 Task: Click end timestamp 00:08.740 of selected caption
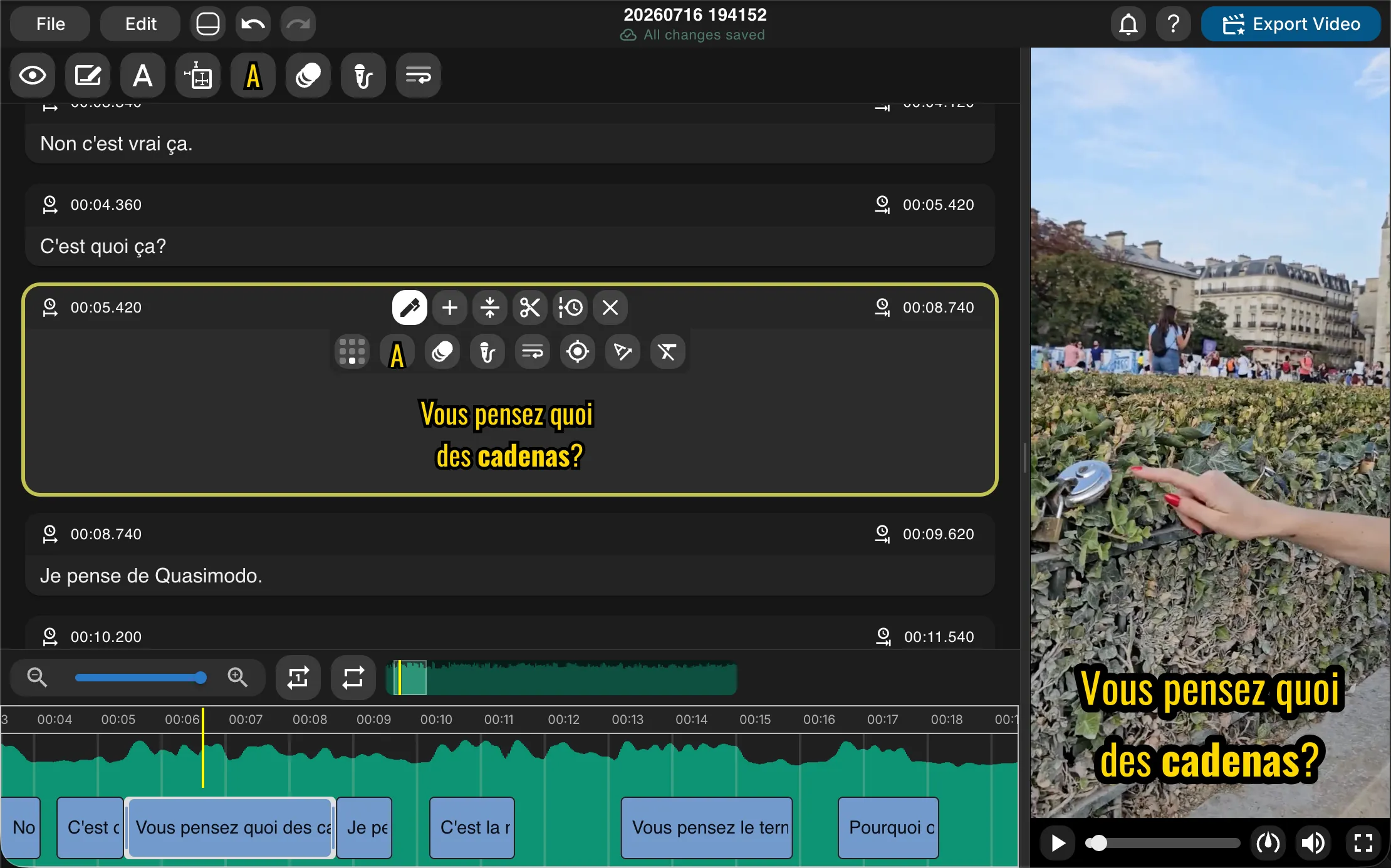(938, 307)
